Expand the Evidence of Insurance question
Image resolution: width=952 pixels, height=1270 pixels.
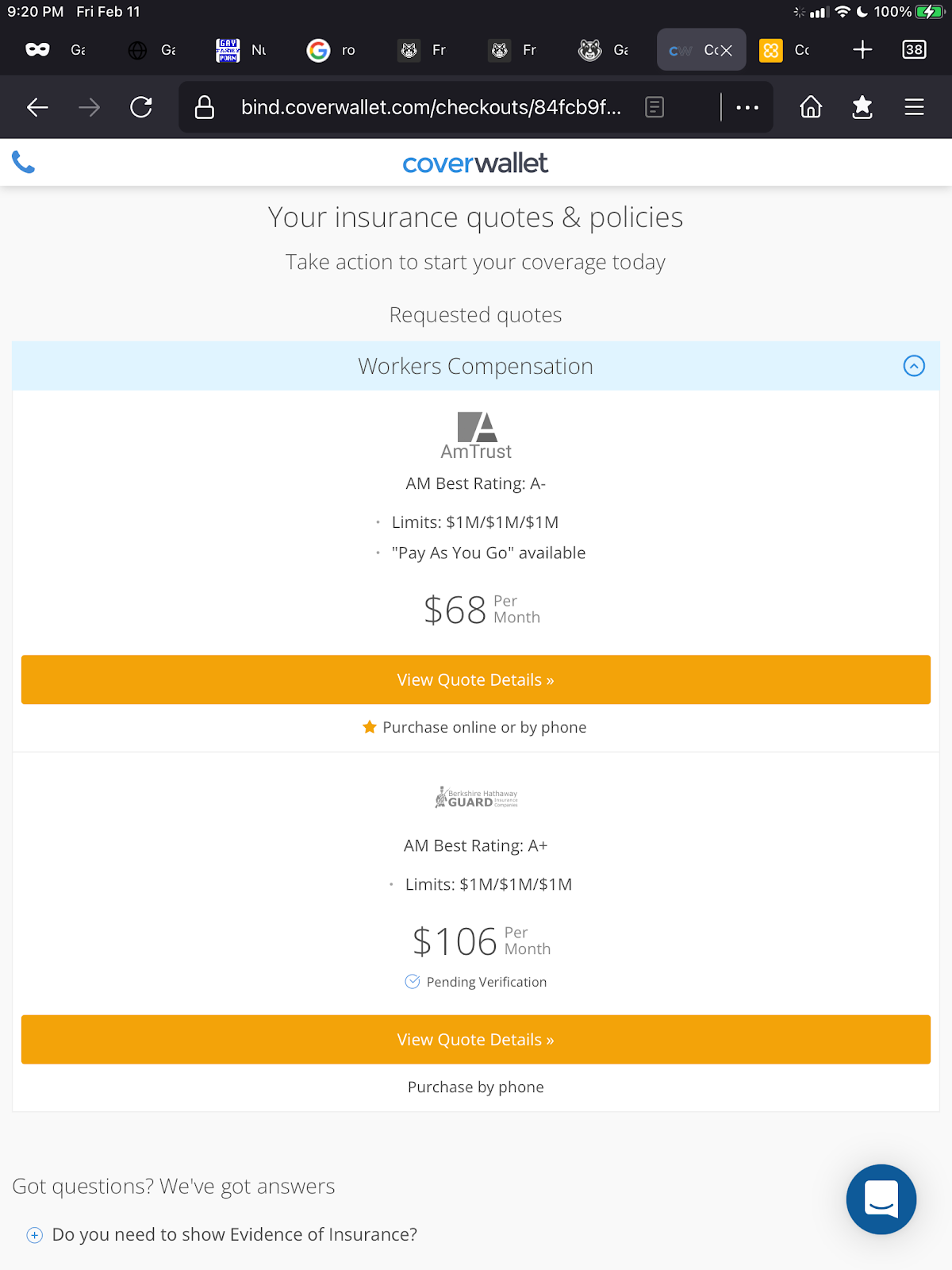pos(35,1235)
